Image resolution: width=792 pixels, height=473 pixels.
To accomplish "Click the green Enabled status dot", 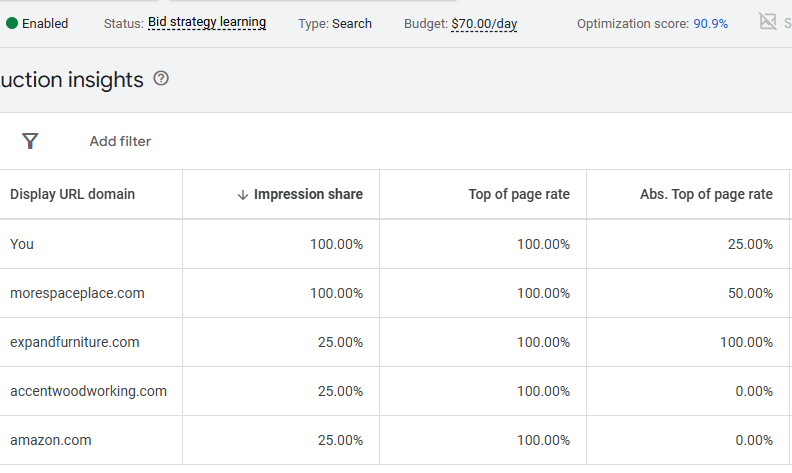I will click(x=12, y=23).
